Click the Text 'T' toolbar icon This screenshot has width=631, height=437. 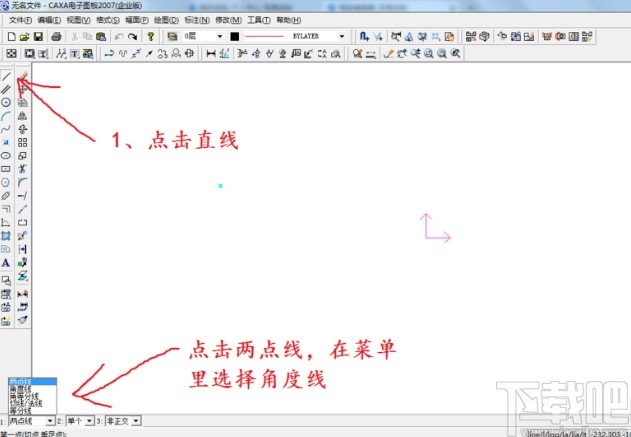[75, 54]
